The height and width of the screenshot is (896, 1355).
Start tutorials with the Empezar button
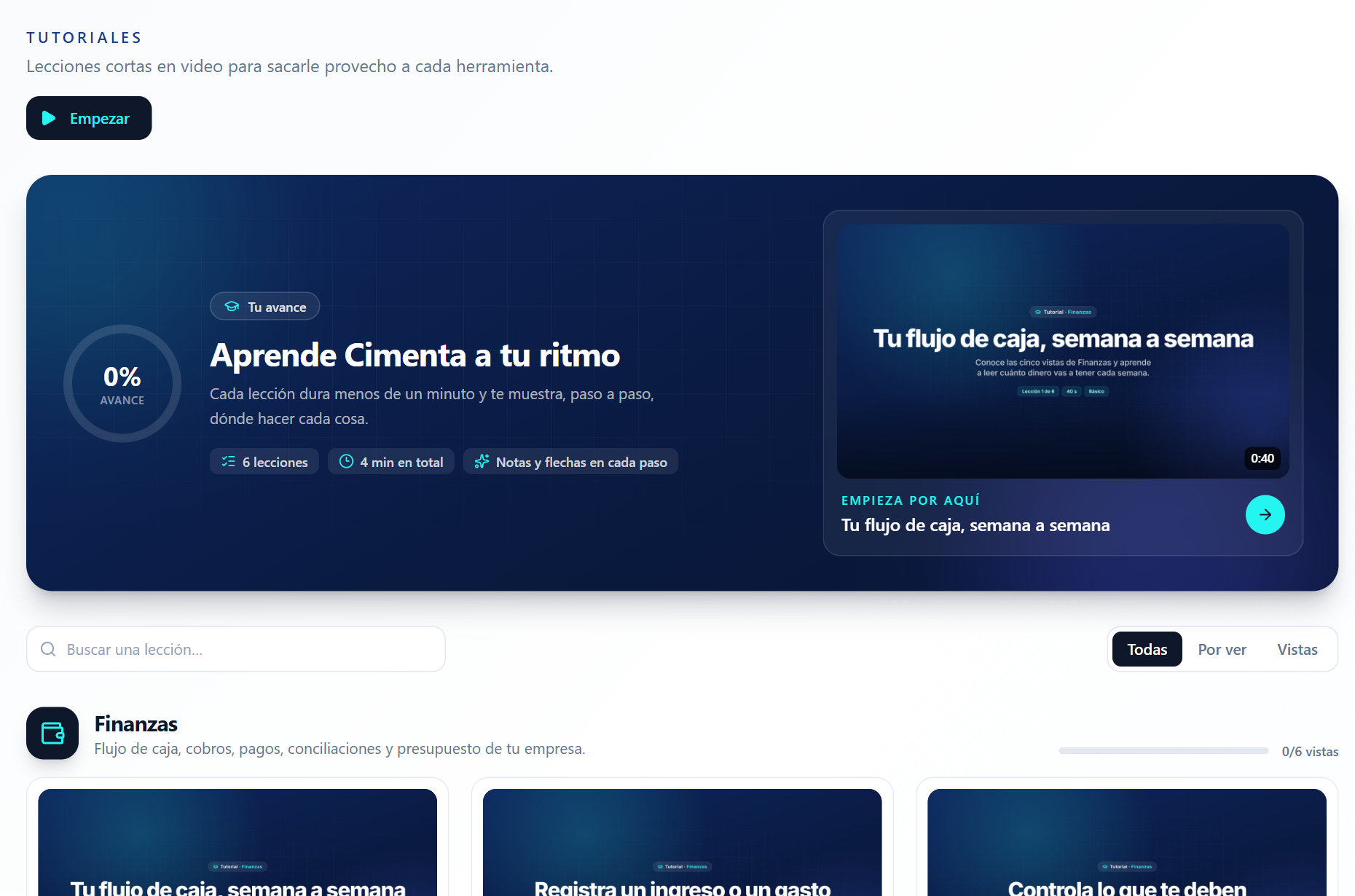pyautogui.click(x=89, y=118)
